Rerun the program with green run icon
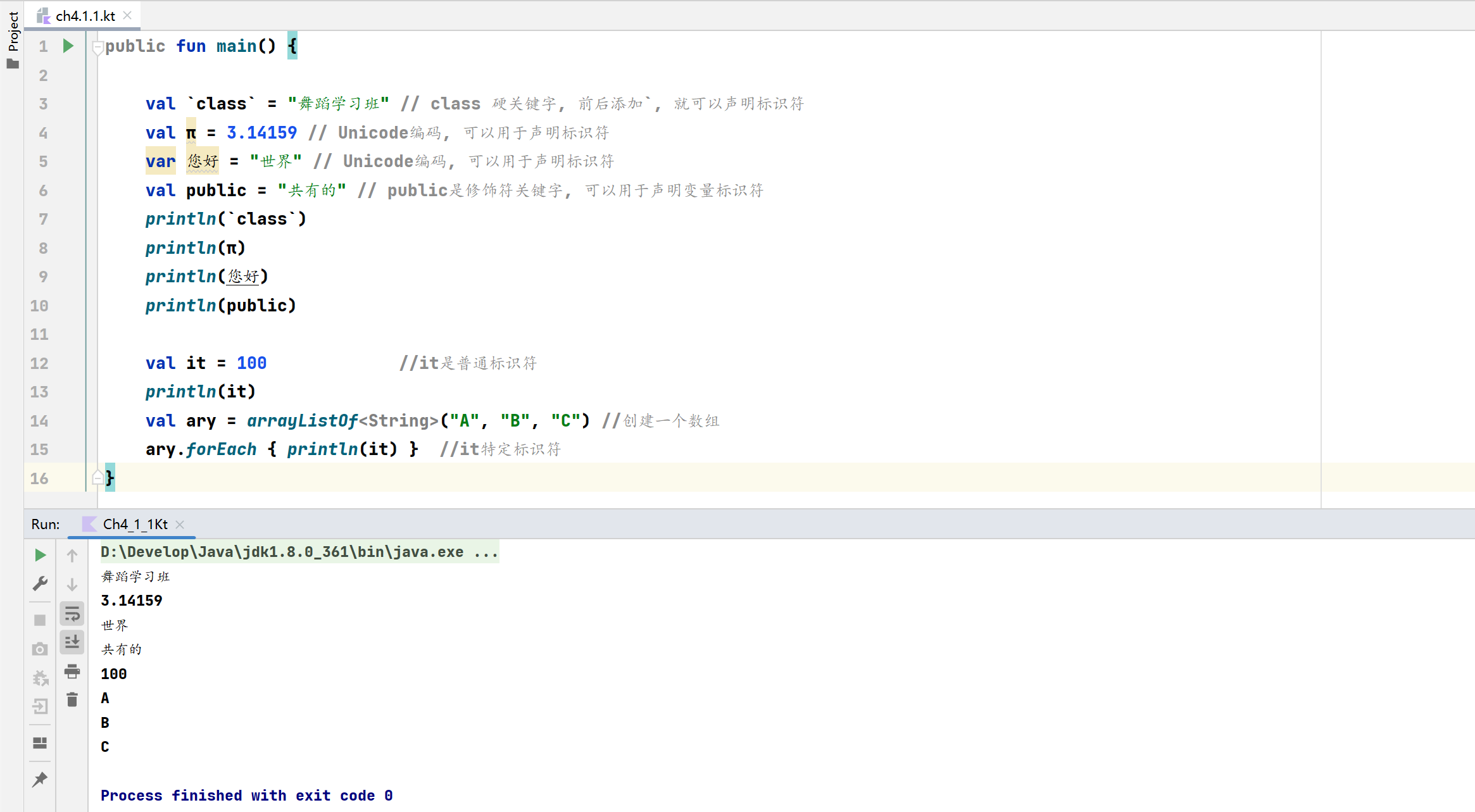This screenshot has height=812, width=1475. click(40, 555)
